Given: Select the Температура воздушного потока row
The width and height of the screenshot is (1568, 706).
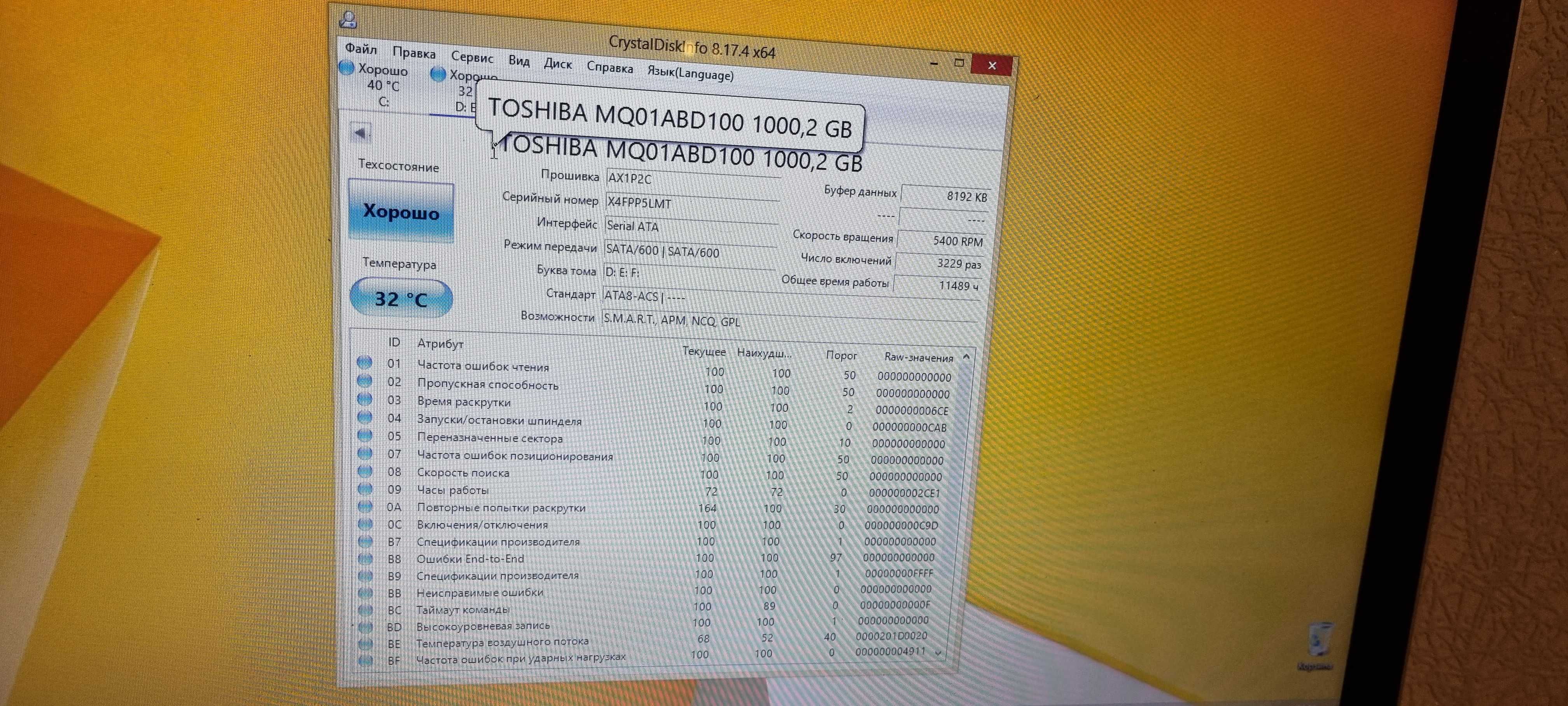Looking at the screenshot, I should point(643,639).
